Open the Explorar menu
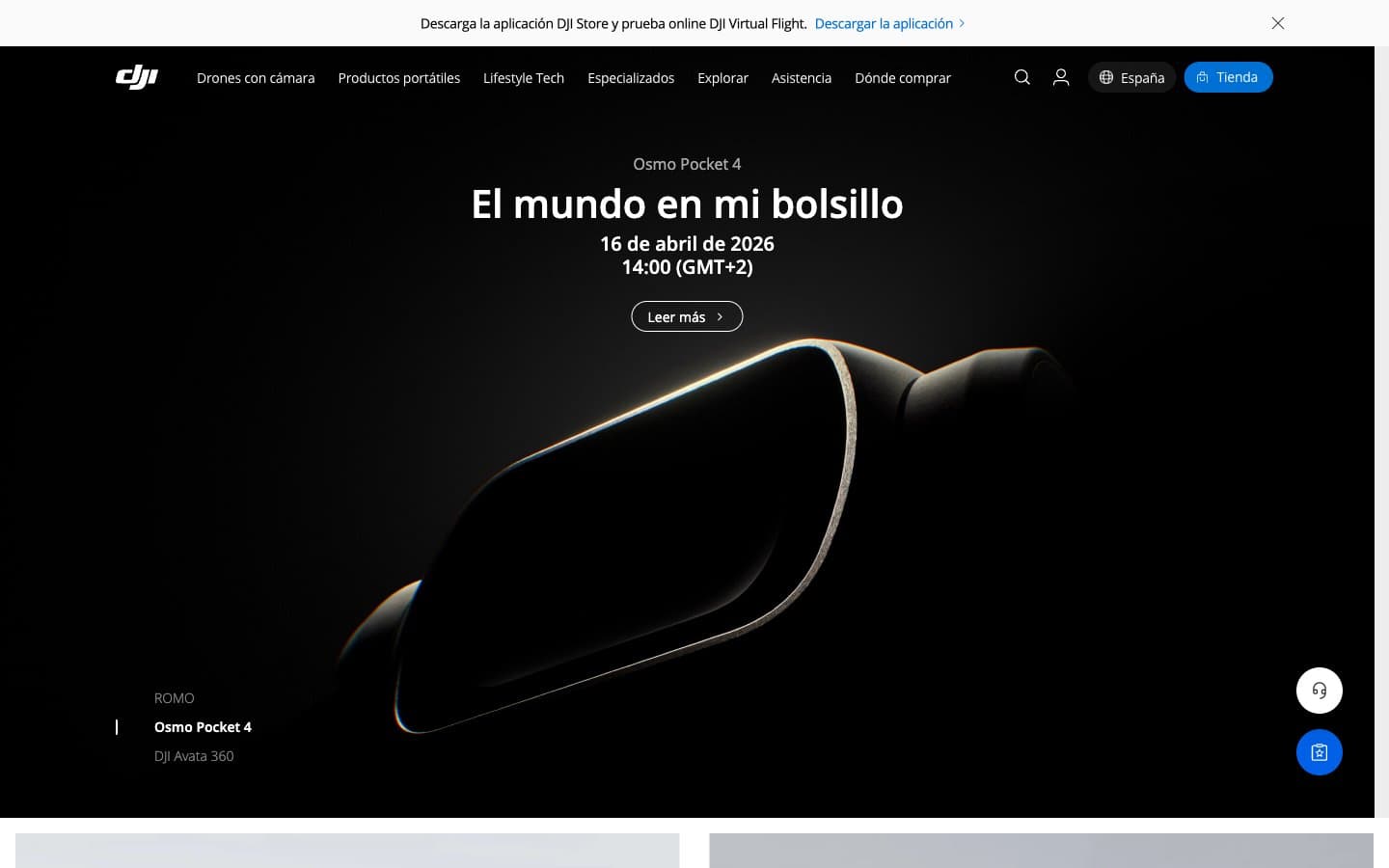This screenshot has width=1389, height=868. (x=722, y=78)
